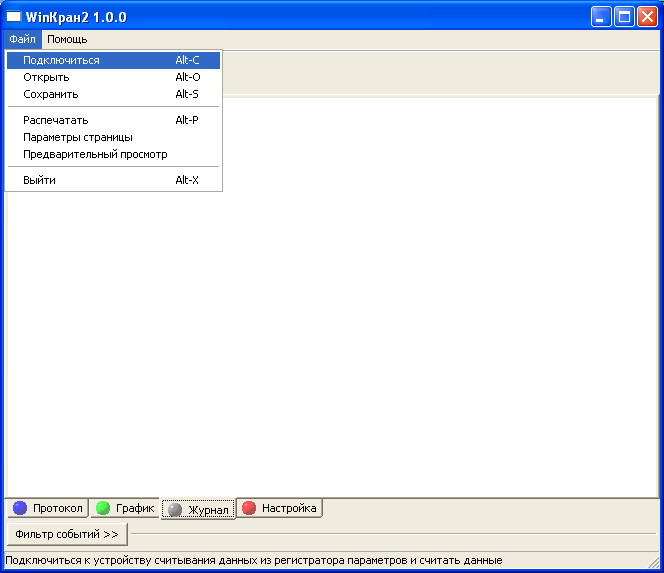The width and height of the screenshot is (664, 573).
Task: Open the Настройка tab
Action: pyautogui.click(x=280, y=508)
